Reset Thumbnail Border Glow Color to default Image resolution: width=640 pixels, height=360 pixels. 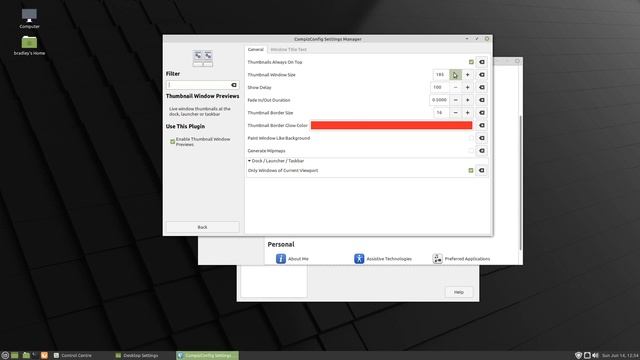[x=482, y=125]
